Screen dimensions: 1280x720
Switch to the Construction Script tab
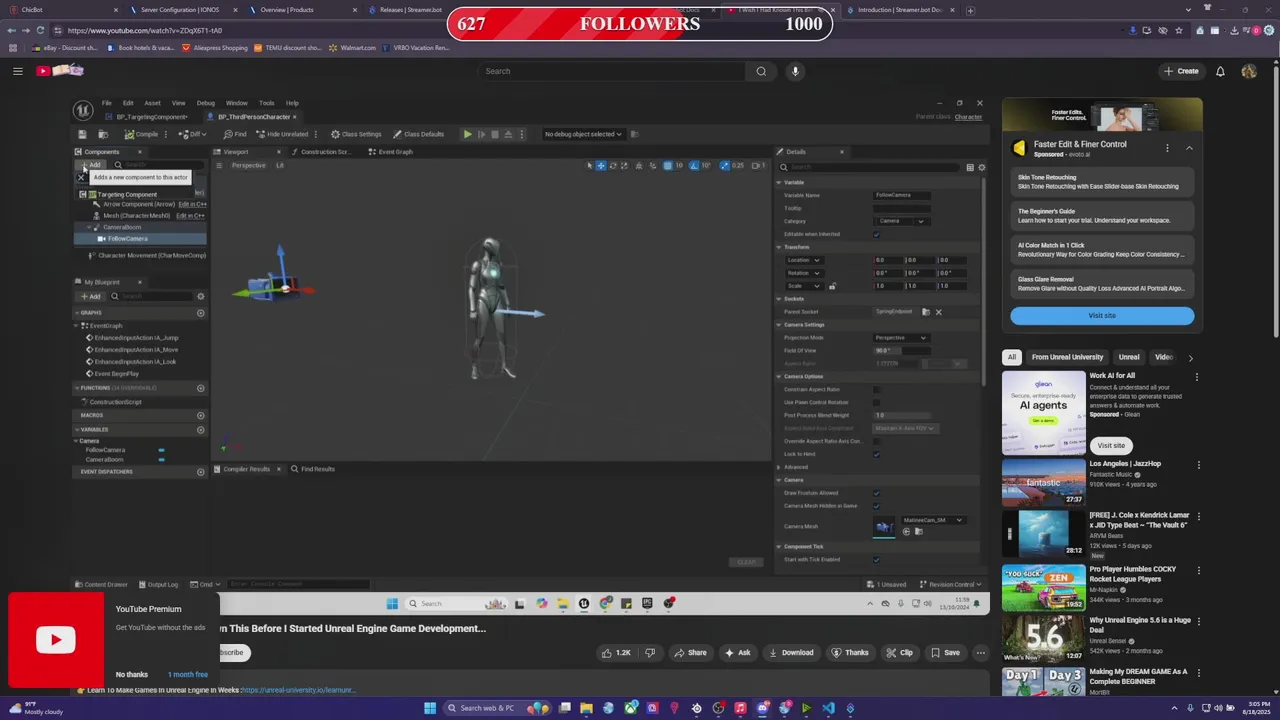click(x=321, y=152)
